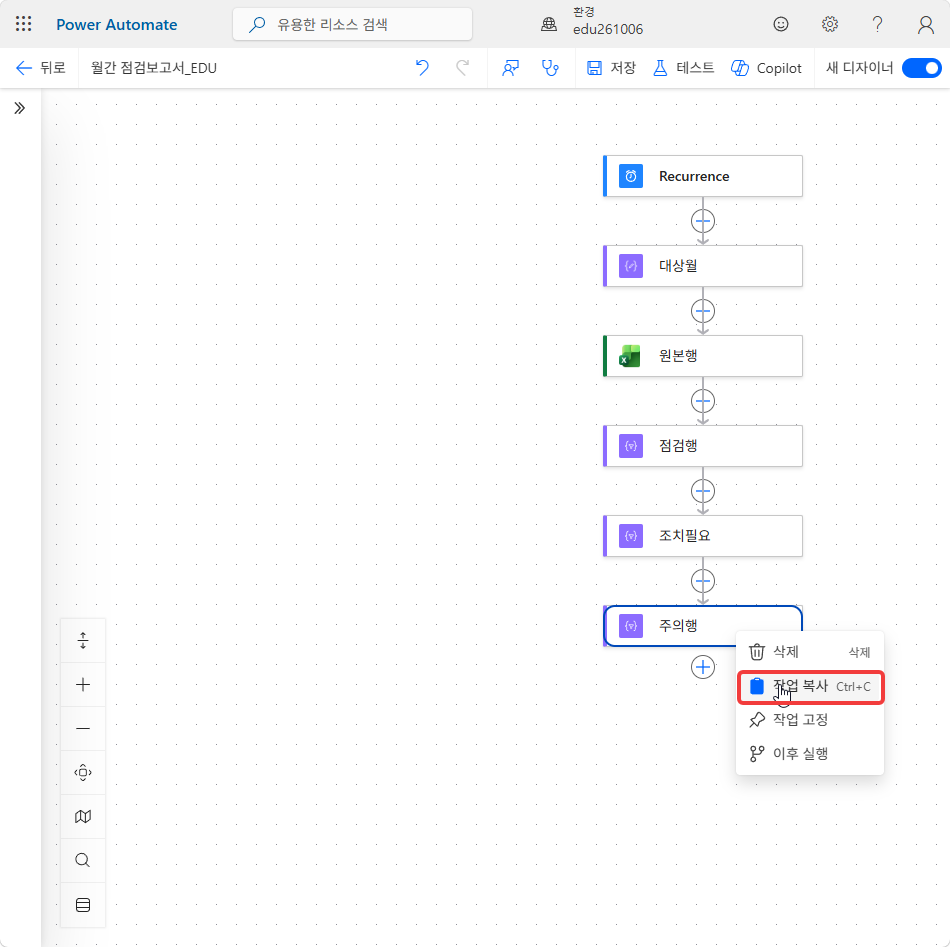
Task: Click the bottom list layout icon
Action: tap(83, 905)
